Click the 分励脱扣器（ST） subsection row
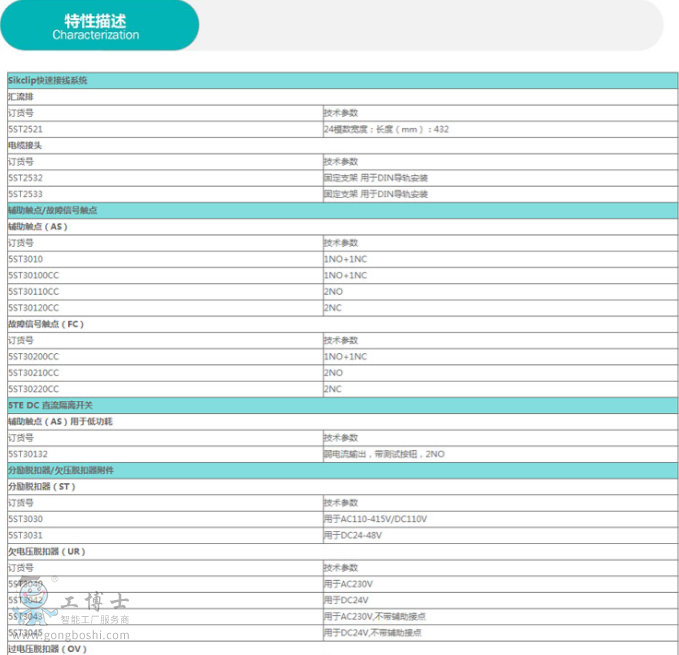Image resolution: width=679 pixels, height=655 pixels. (x=343, y=487)
